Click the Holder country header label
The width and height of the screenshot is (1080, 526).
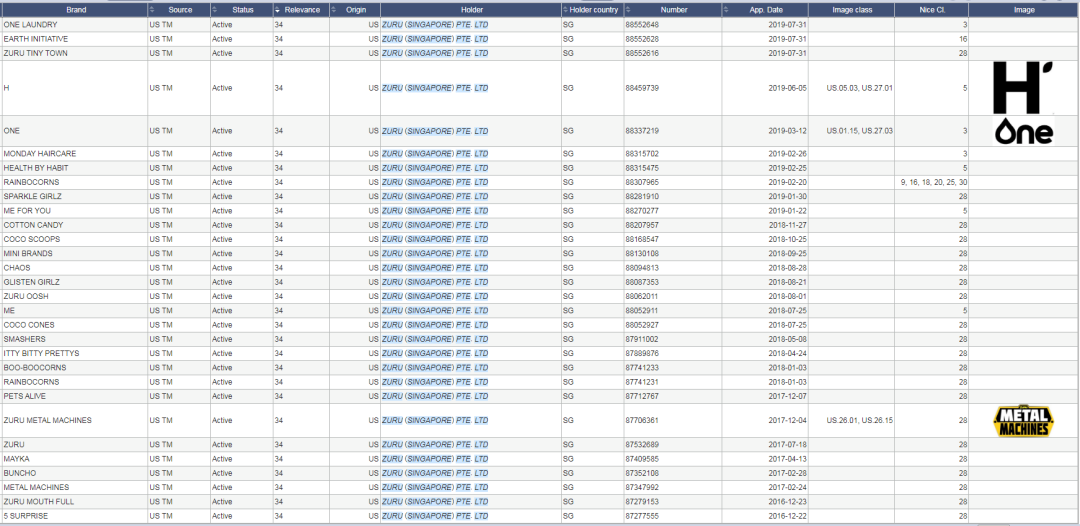coord(594,10)
